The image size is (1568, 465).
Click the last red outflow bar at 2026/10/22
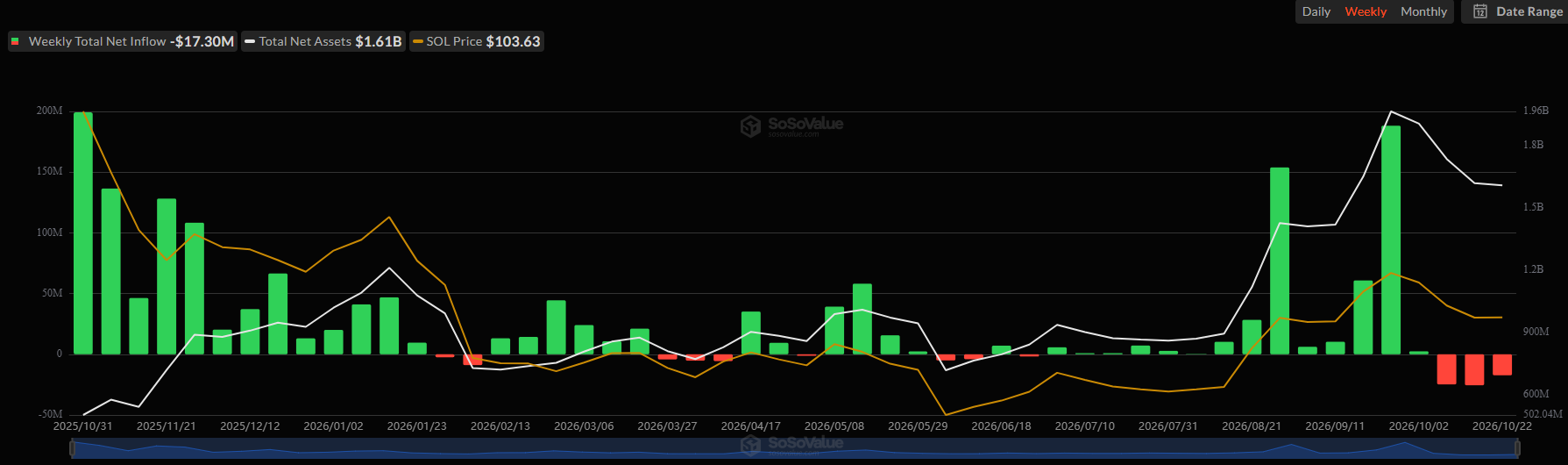[1502, 365]
